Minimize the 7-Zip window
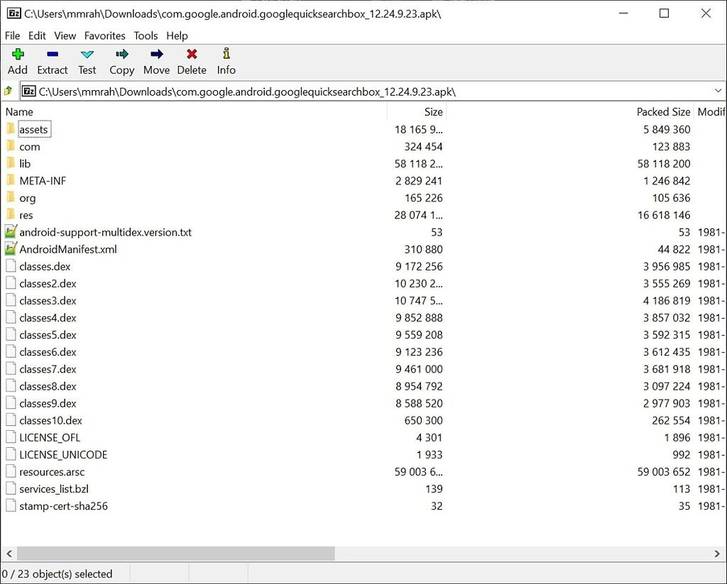Screen dimensions: 727x584 point(624,13)
